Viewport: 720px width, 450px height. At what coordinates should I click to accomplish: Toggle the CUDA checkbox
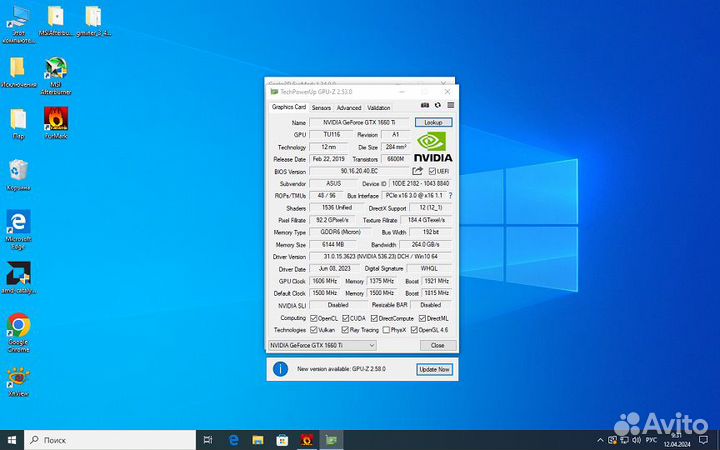tap(345, 318)
